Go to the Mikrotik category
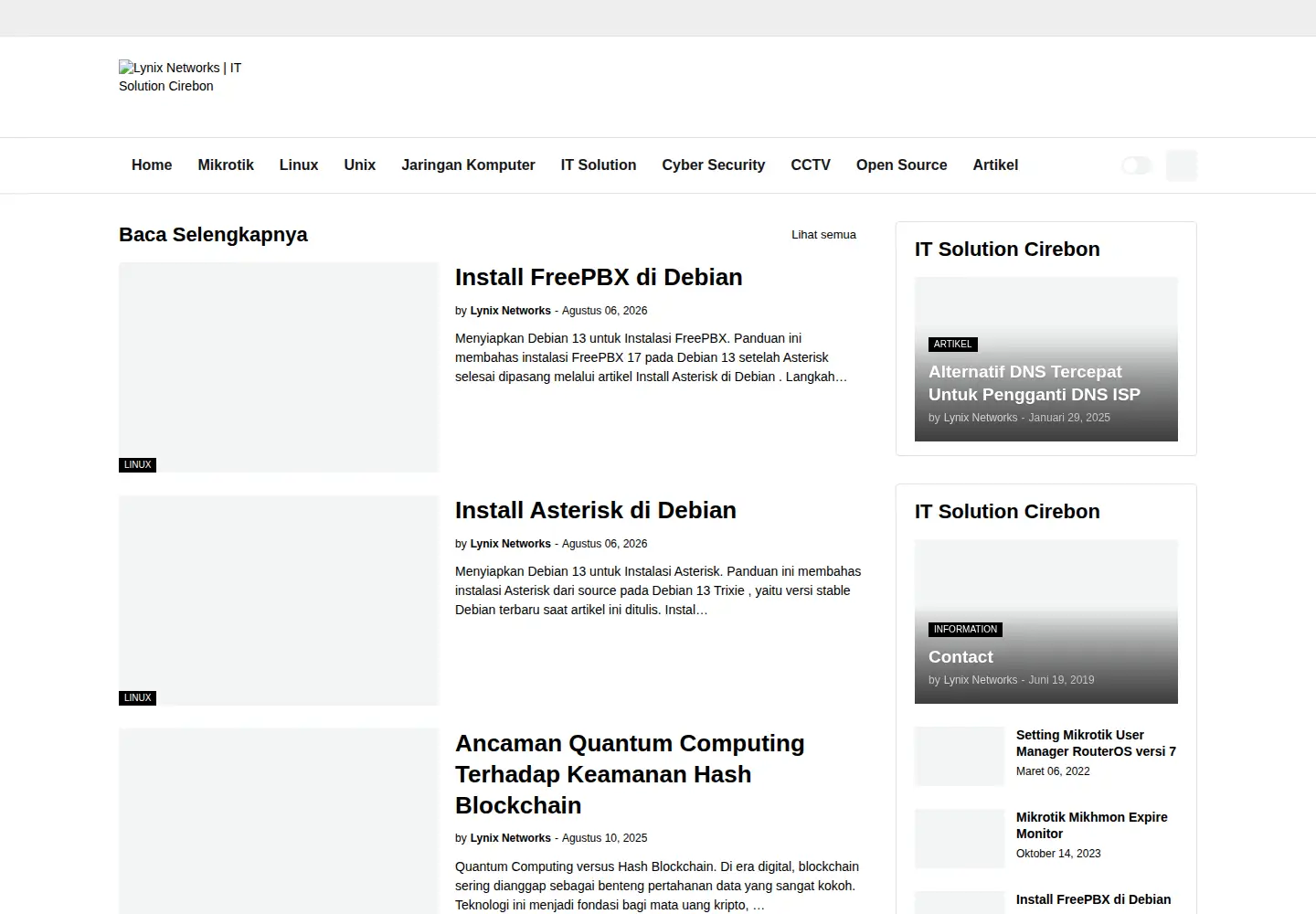The image size is (1316, 914). 226,165
